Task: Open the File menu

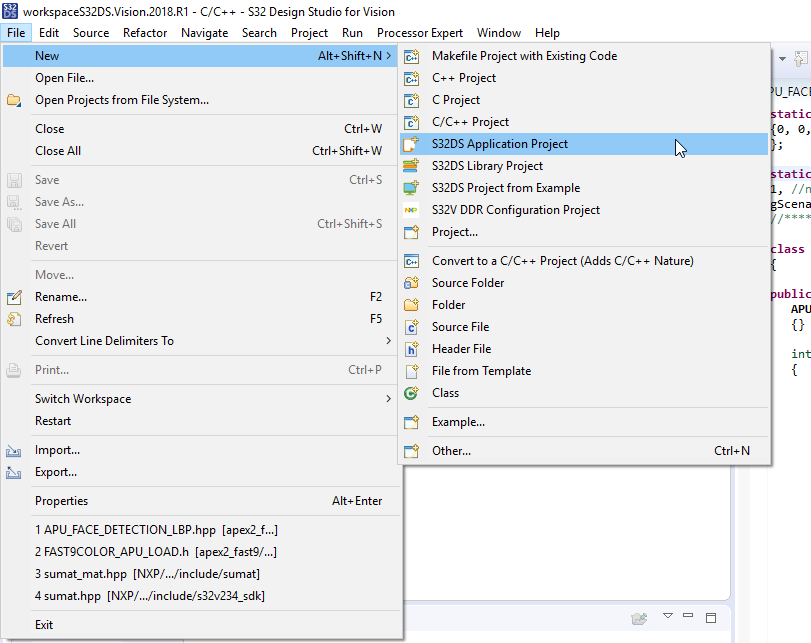Action: click(16, 33)
